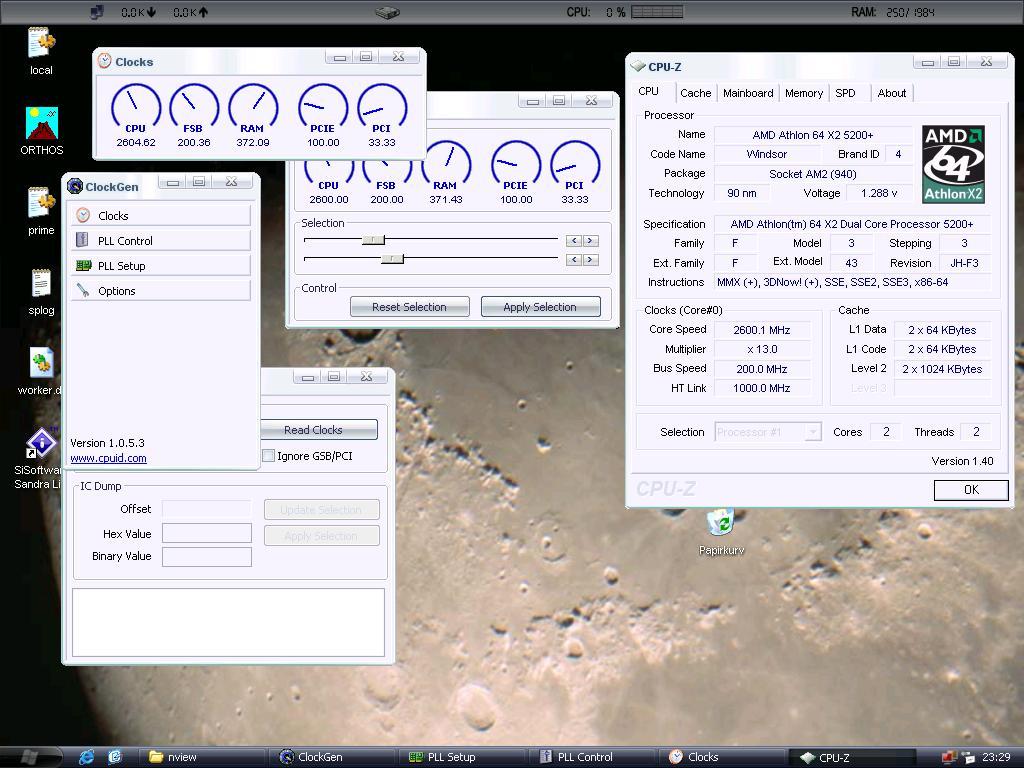
Task: Click left arrow of lower slider
Action: [x=574, y=259]
